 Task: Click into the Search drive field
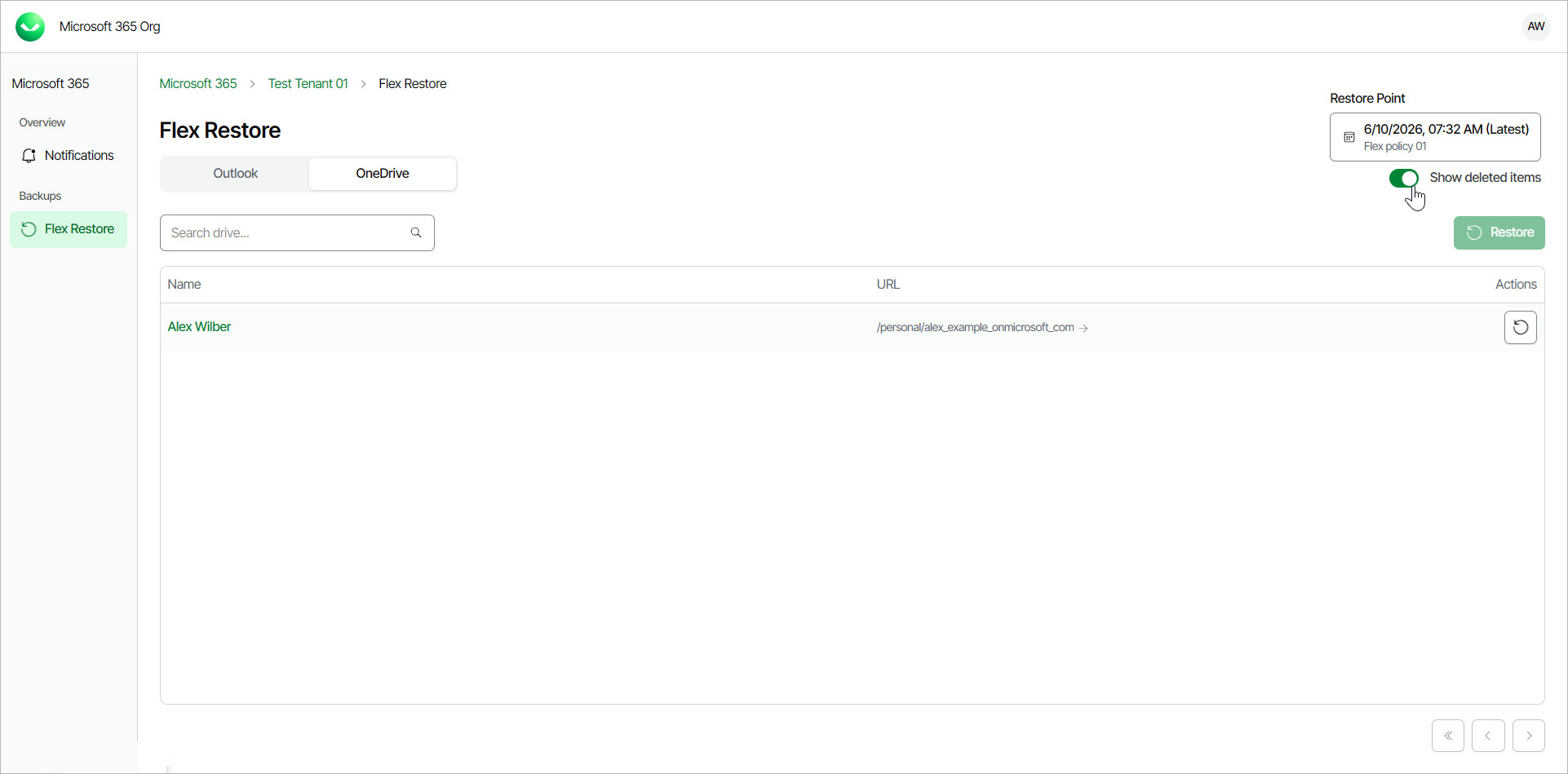click(297, 233)
